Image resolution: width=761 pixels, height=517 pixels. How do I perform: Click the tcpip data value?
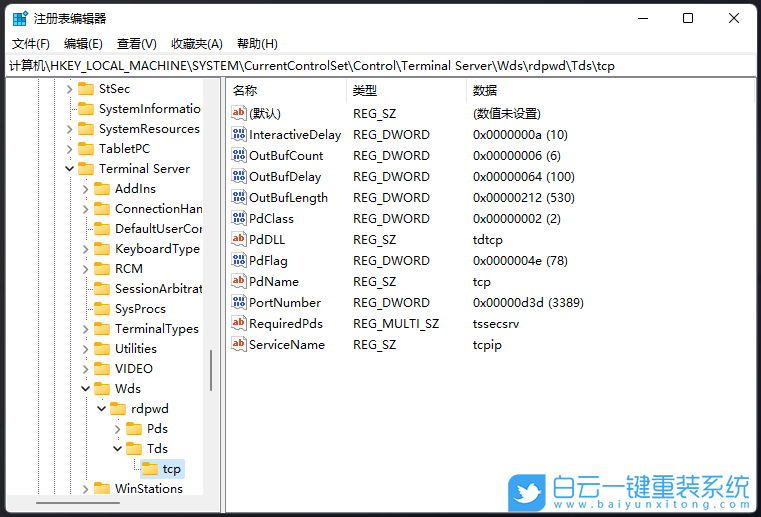coord(487,345)
